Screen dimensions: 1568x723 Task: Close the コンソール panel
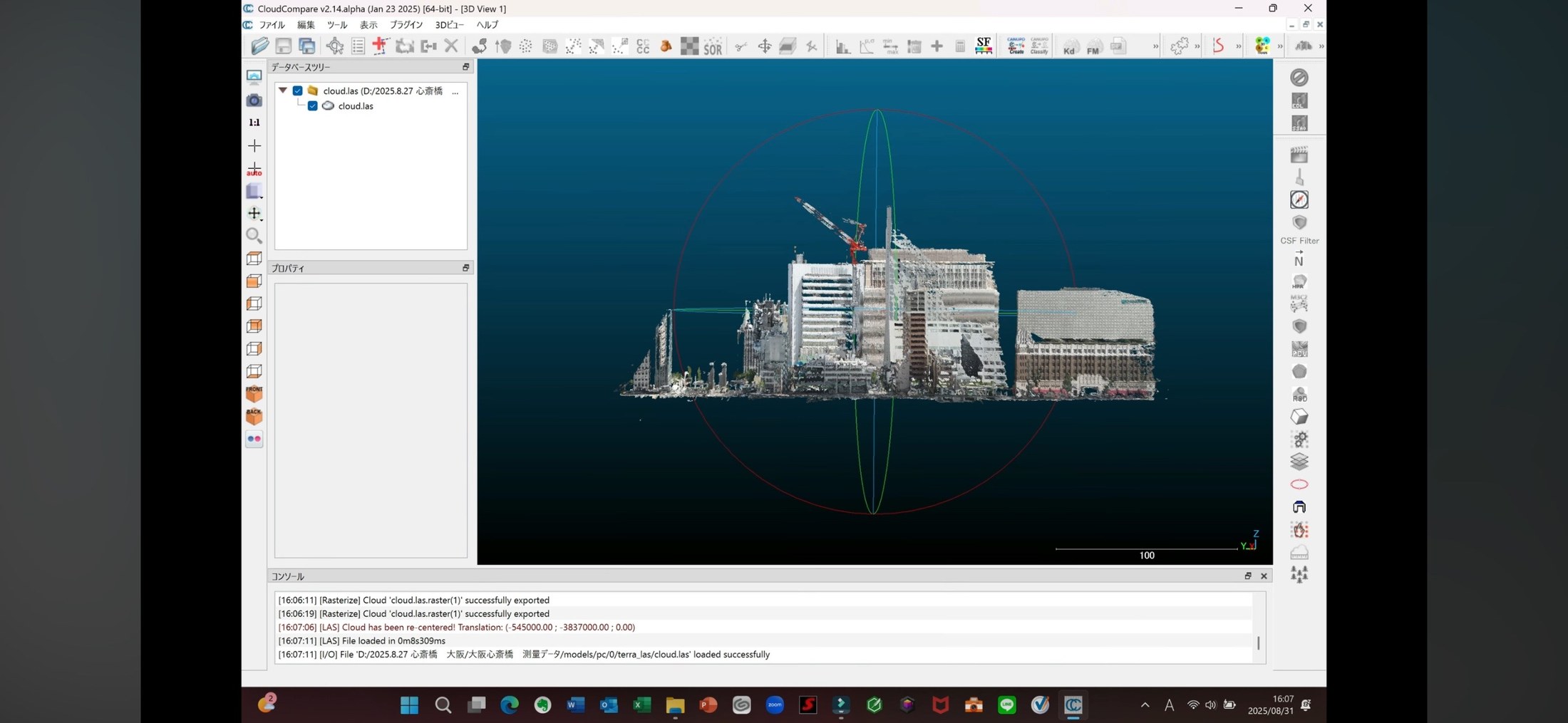click(x=1264, y=576)
